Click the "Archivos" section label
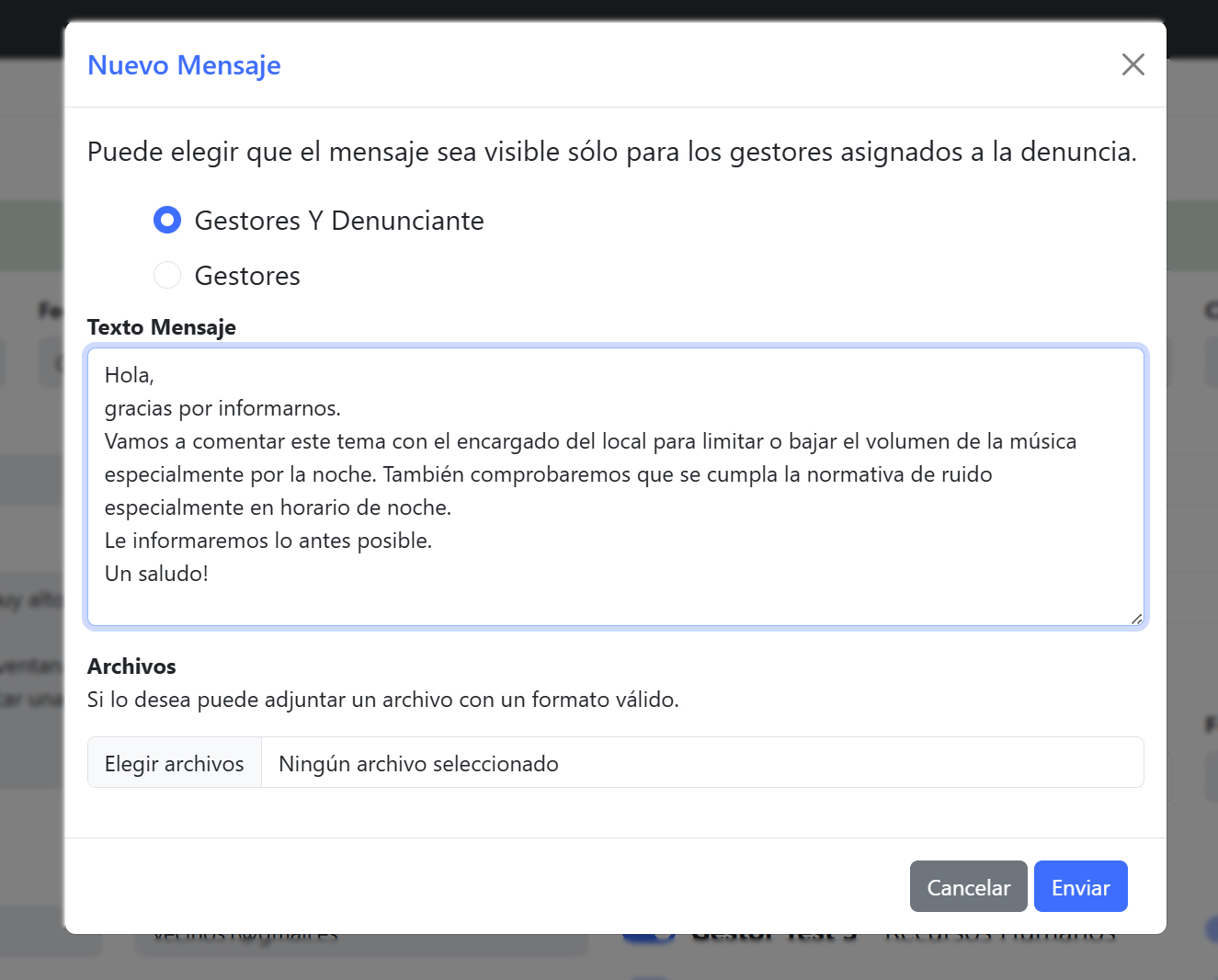 (x=131, y=666)
